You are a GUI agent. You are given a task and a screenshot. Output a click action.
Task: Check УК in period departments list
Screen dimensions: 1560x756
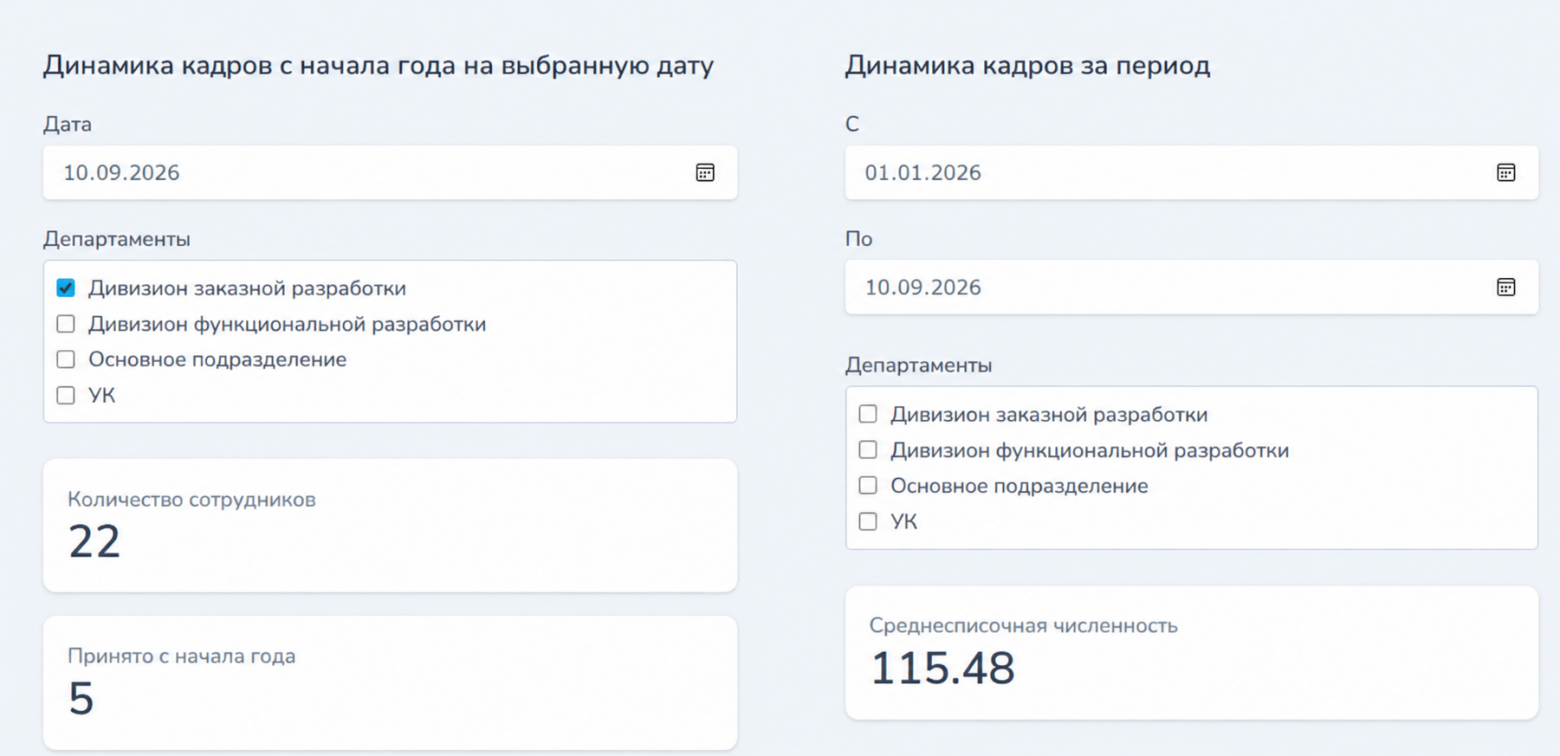coord(868,521)
